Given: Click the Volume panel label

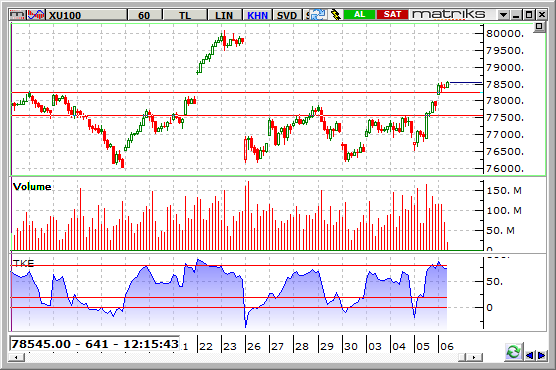Looking at the screenshot, I should tap(32, 187).
